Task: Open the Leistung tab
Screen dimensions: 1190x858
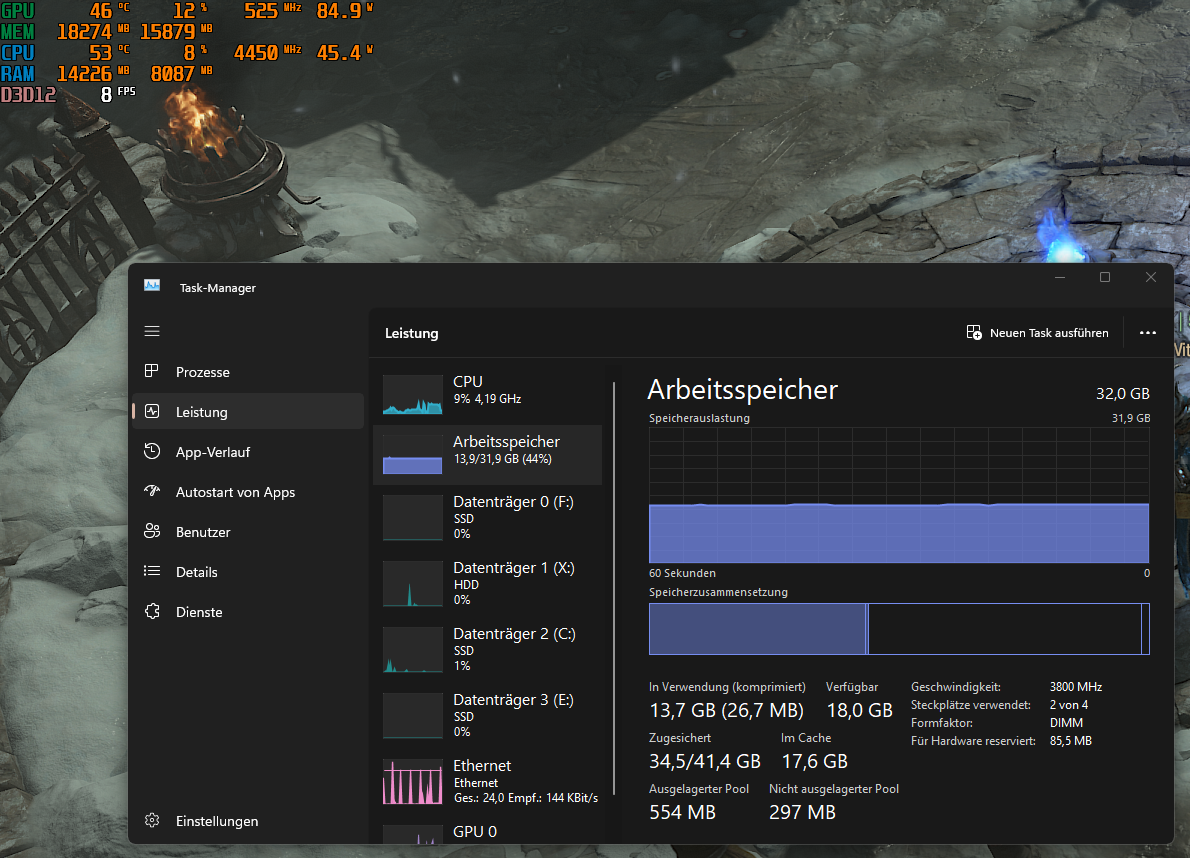Action: (247, 412)
